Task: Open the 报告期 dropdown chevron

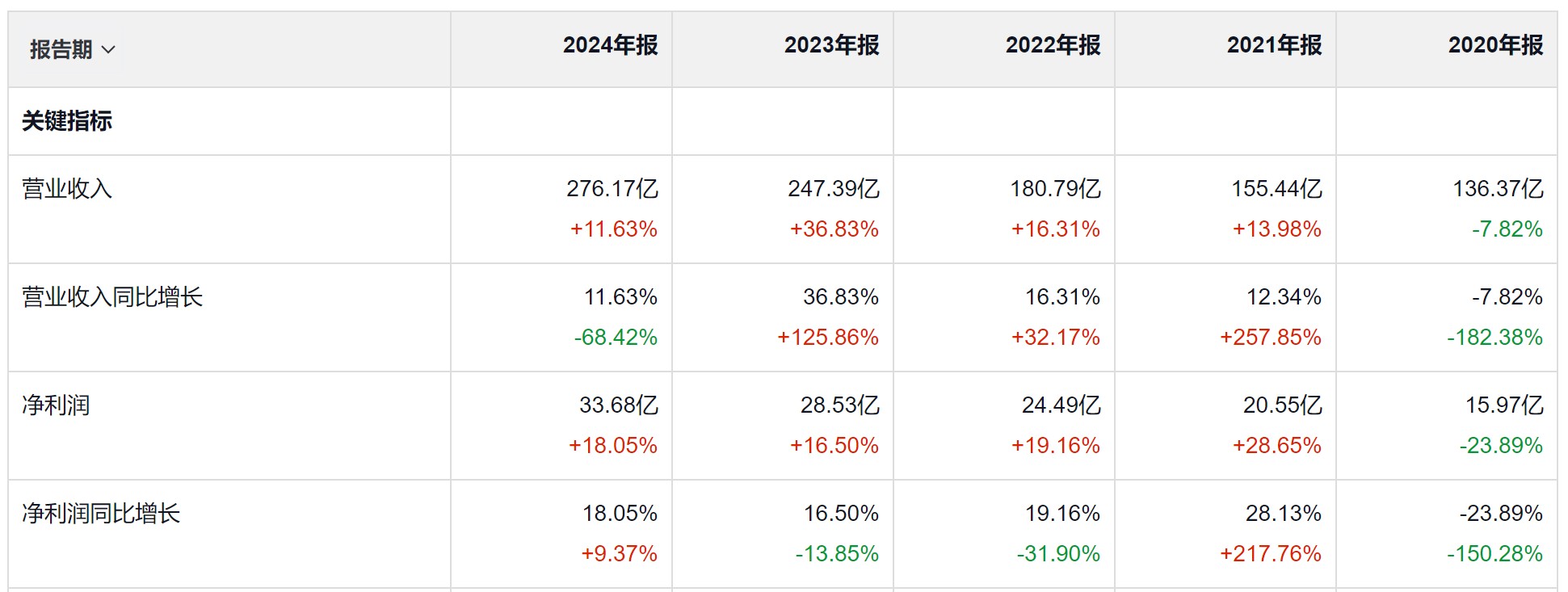Action: (x=109, y=50)
